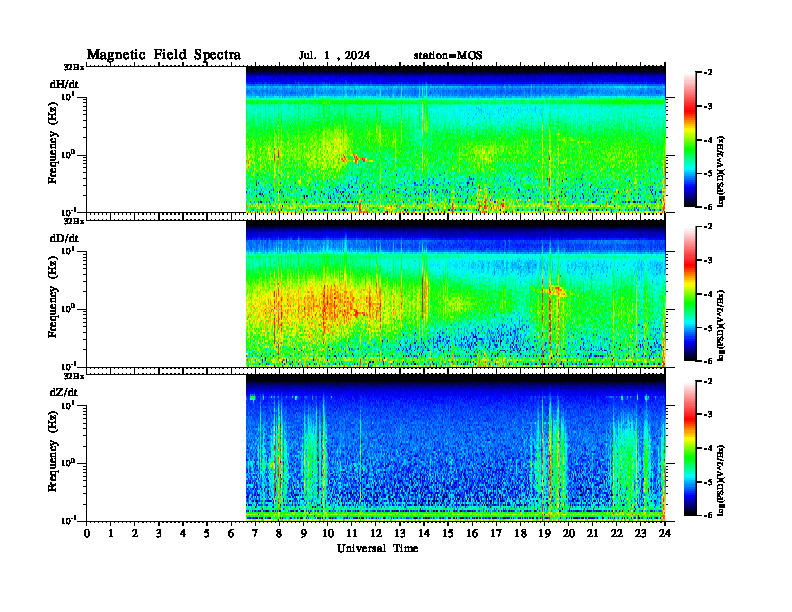Click the 32Hz label above dZ/dt panel
This screenshot has width=792, height=612.
[x=74, y=376]
